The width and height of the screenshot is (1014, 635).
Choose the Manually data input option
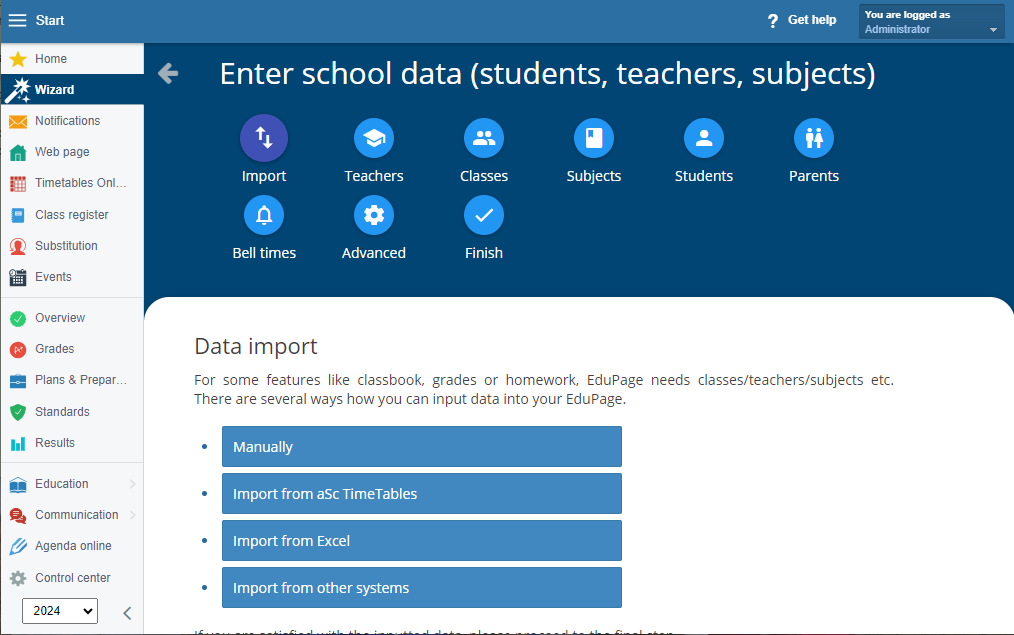click(422, 447)
